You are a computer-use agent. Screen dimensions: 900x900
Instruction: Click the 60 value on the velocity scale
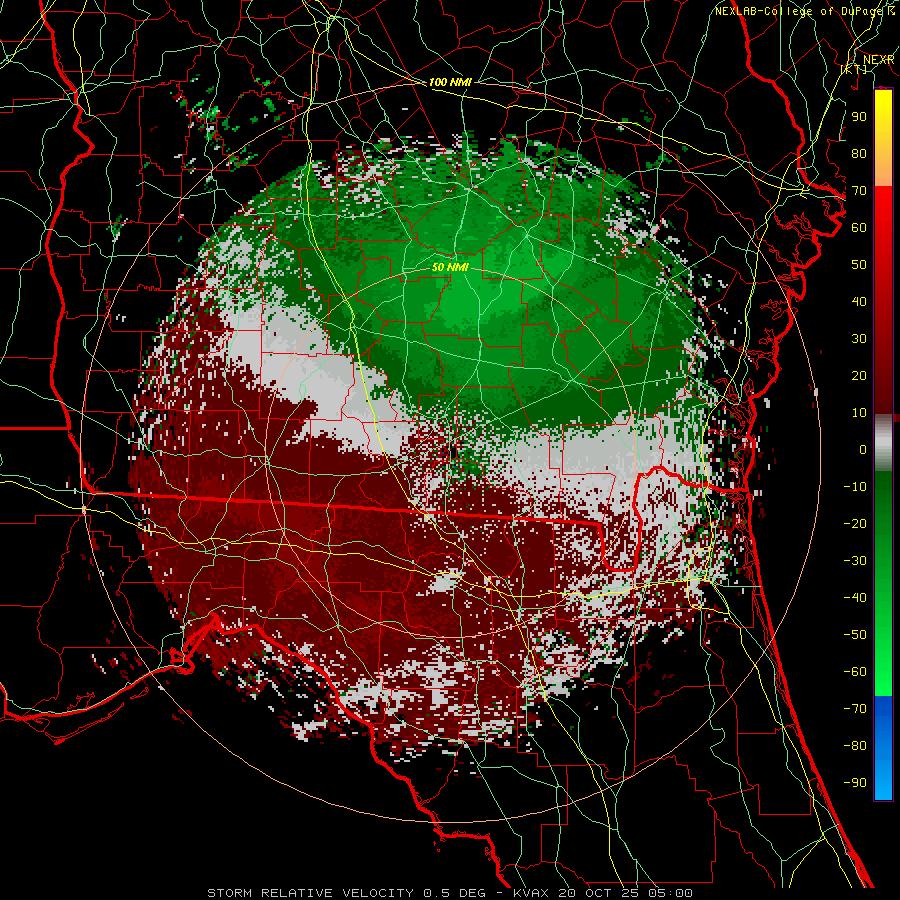click(x=859, y=228)
